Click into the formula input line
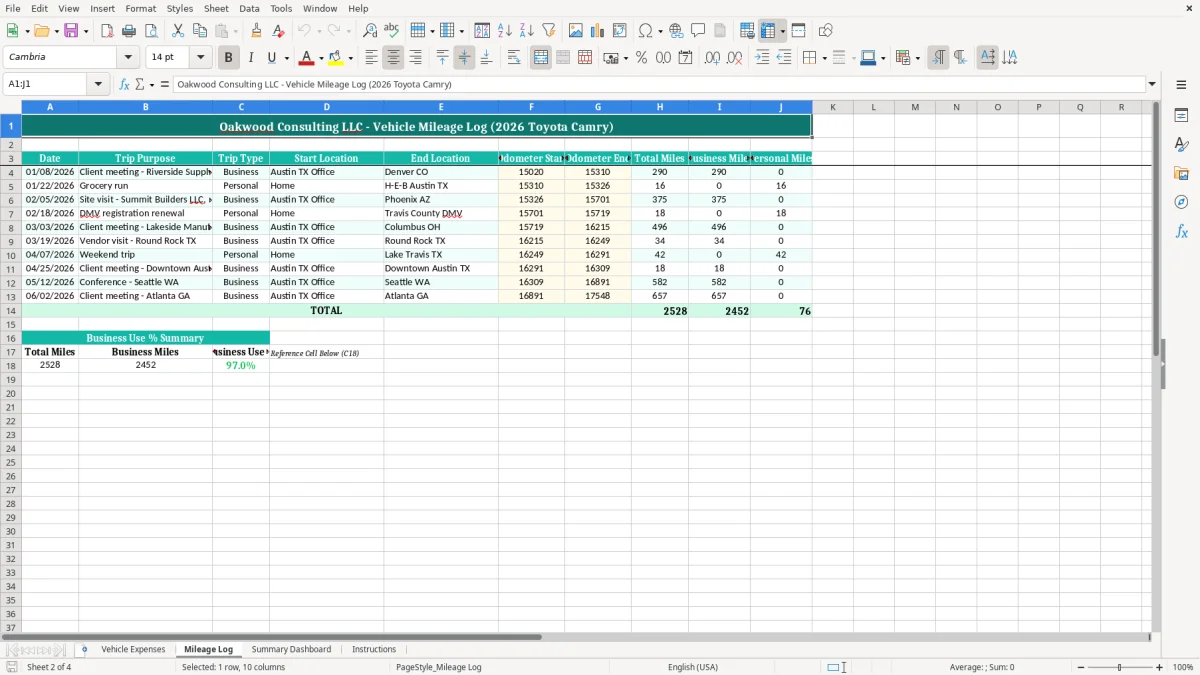Screen dimensions: 1200x675 coord(658,85)
